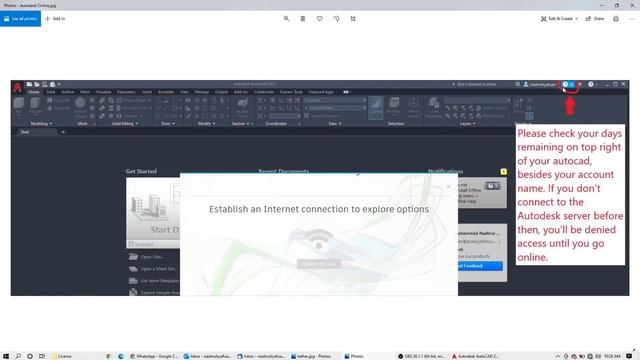Open the Action Center notifications
The width and height of the screenshot is (640, 360).
click(629, 356)
